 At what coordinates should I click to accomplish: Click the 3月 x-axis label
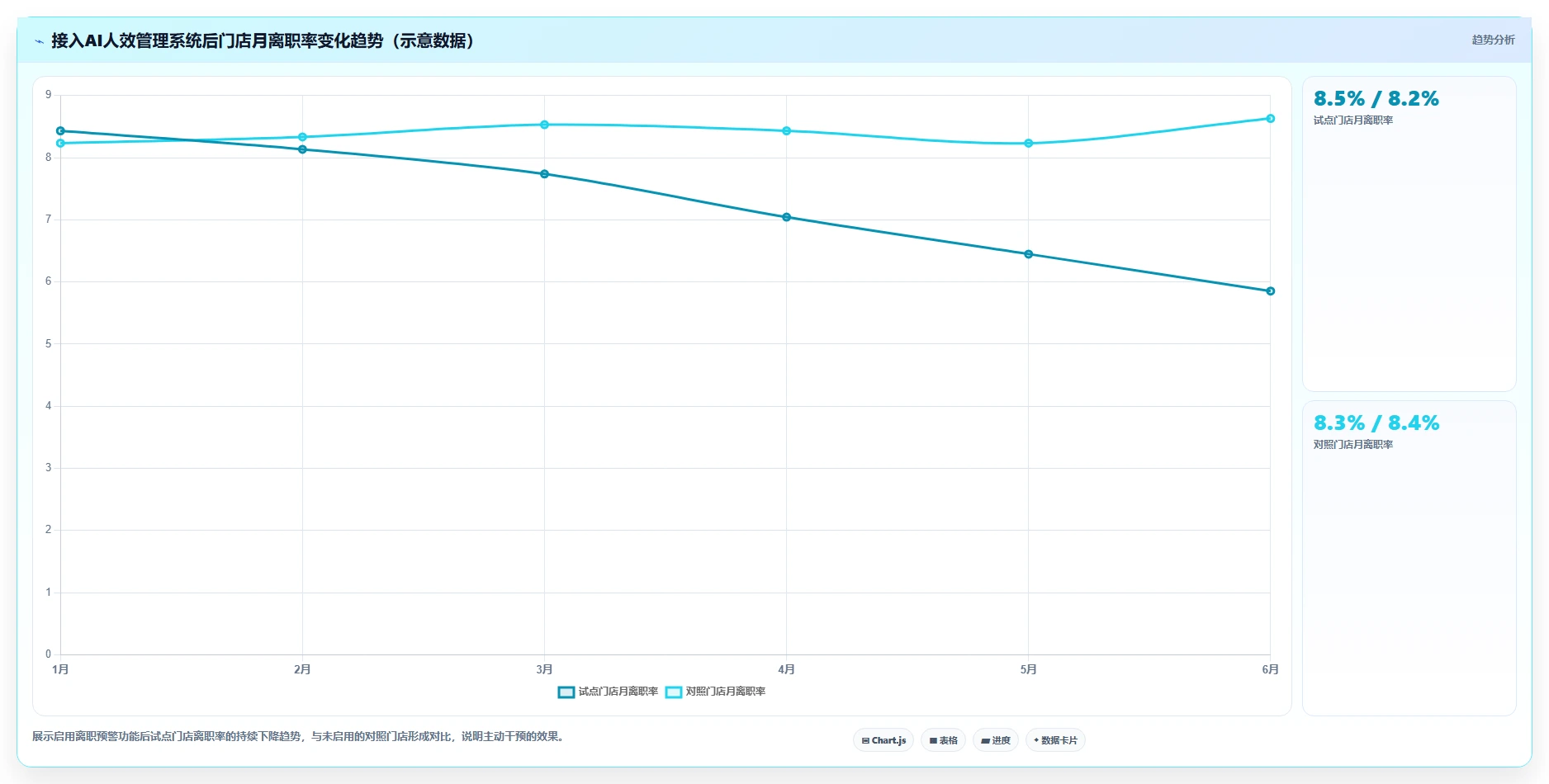544,669
